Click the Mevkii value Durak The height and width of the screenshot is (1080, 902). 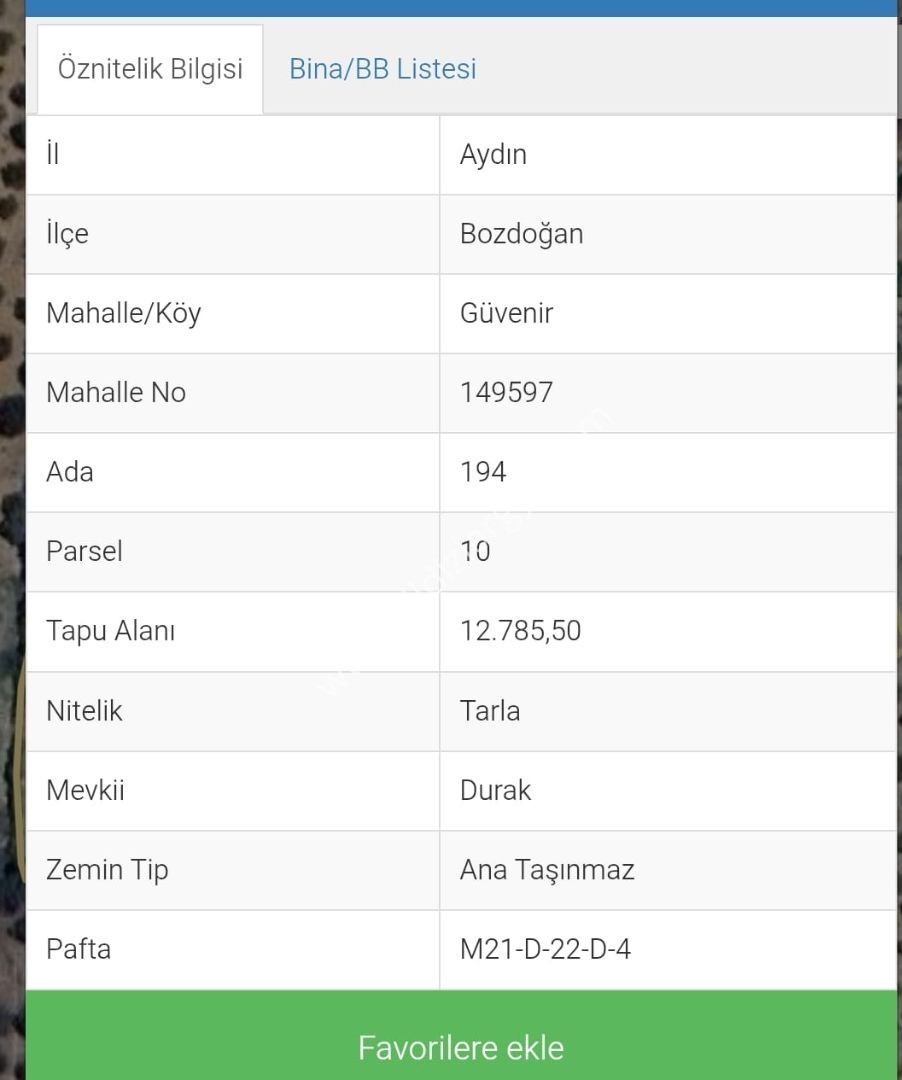click(x=495, y=791)
